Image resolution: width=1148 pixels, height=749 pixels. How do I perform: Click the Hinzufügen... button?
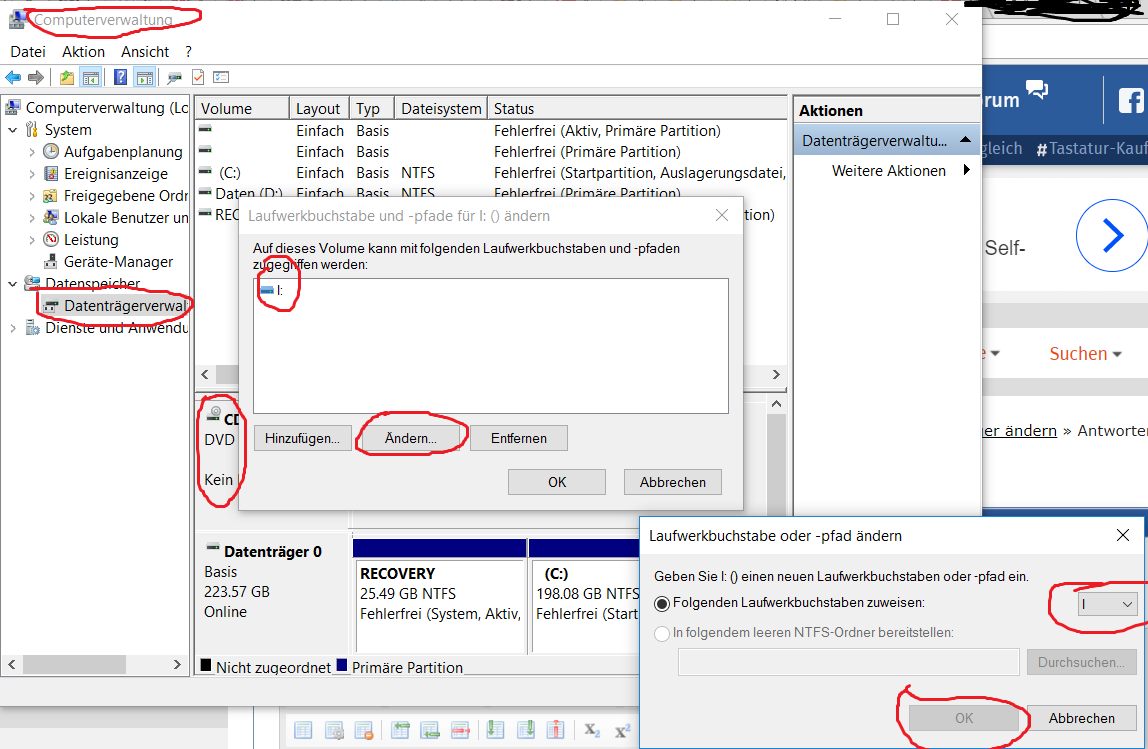point(302,439)
